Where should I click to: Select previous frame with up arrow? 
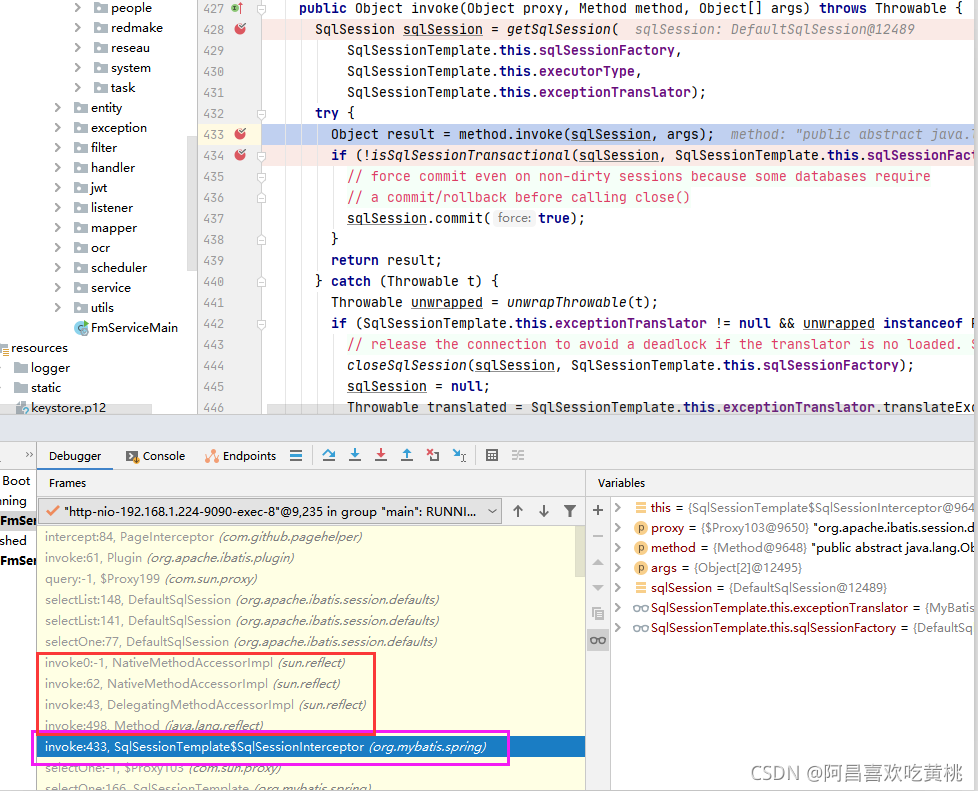pos(518,512)
